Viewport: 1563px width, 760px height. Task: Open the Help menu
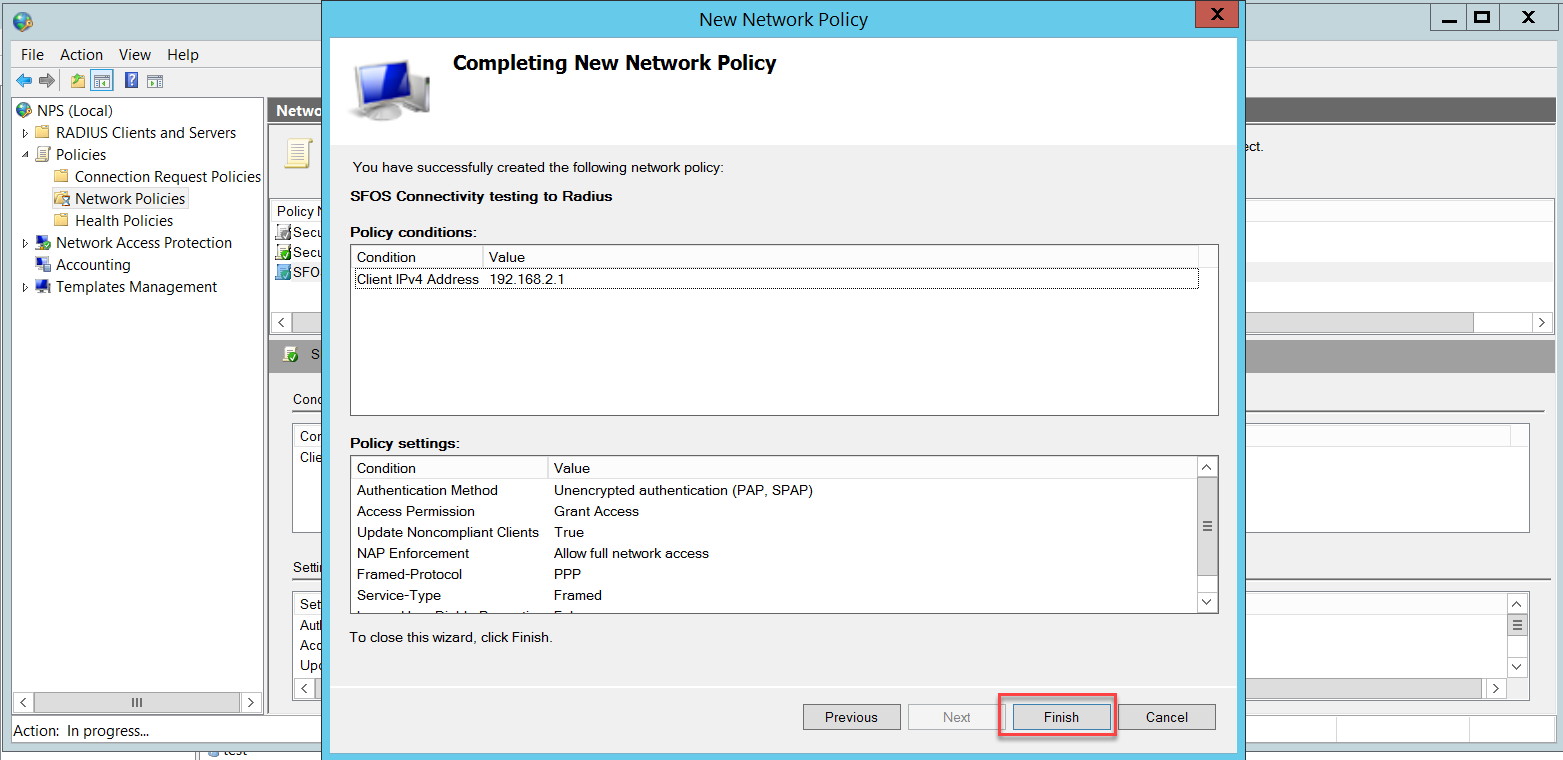click(183, 55)
